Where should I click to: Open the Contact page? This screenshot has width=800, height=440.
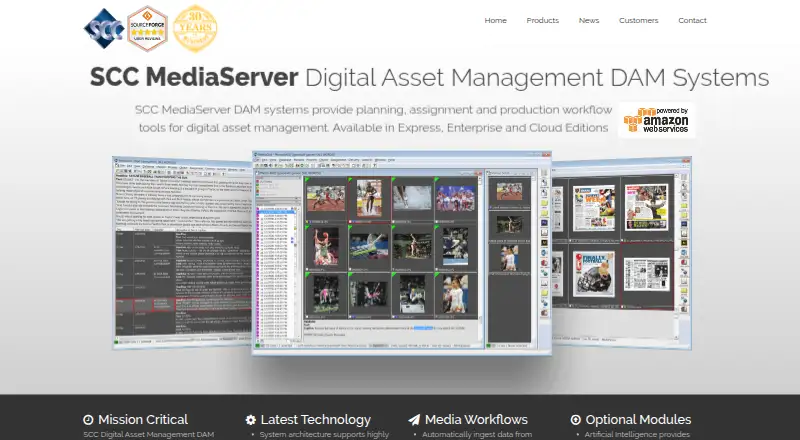(692, 20)
